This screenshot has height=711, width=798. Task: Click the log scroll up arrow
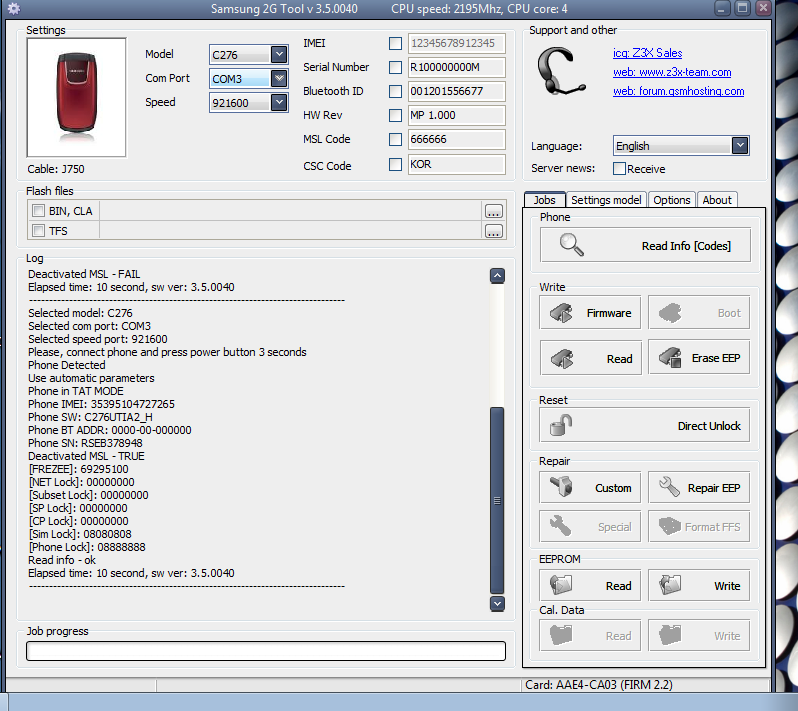point(497,276)
